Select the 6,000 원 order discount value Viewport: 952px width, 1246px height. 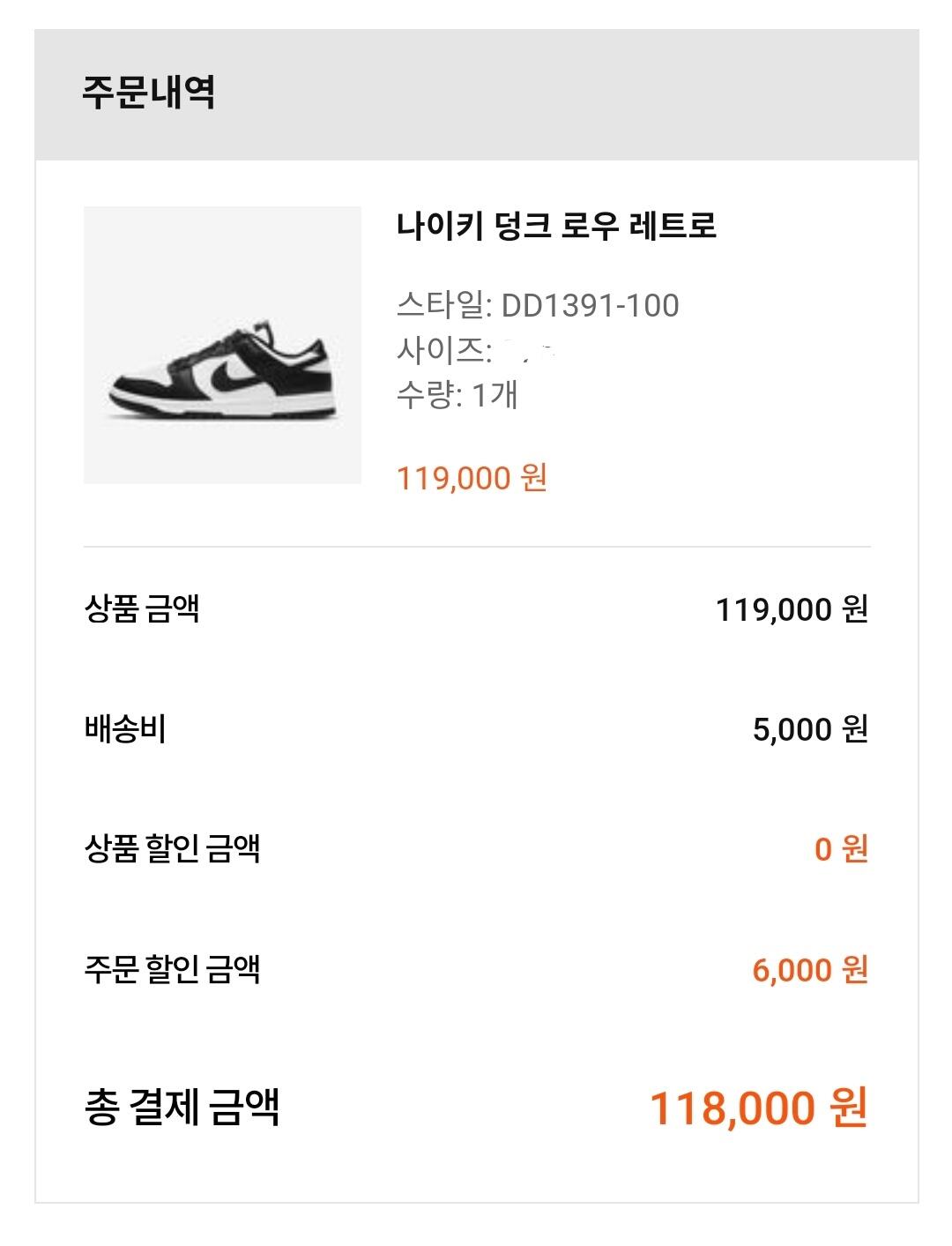point(810,970)
